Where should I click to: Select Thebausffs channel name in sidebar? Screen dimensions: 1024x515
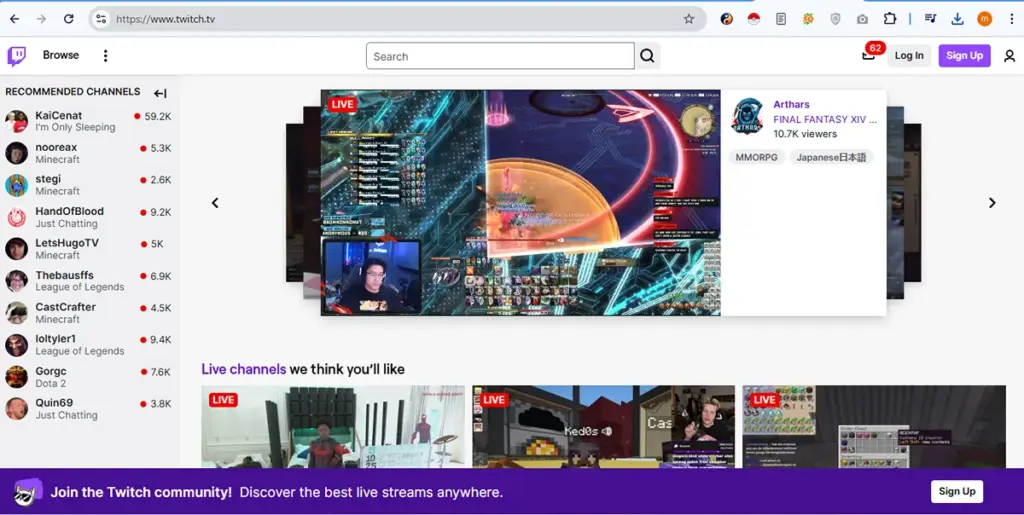(x=65, y=275)
